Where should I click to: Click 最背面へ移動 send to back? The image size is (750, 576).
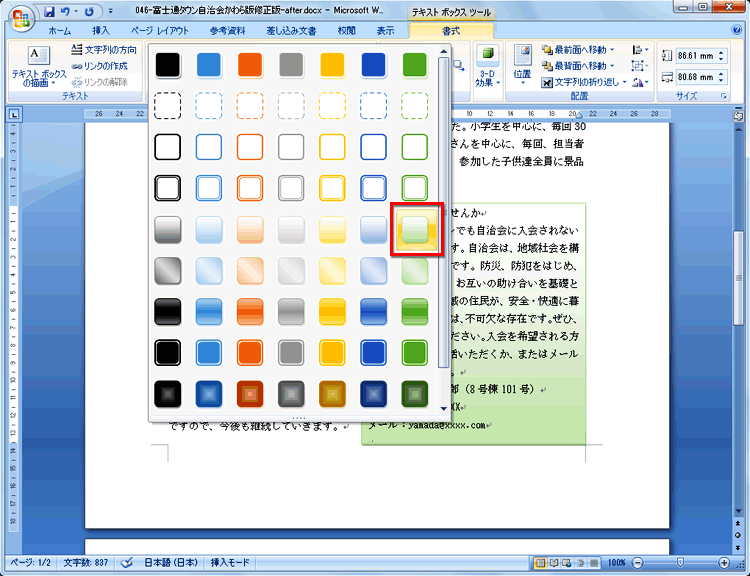(x=574, y=66)
